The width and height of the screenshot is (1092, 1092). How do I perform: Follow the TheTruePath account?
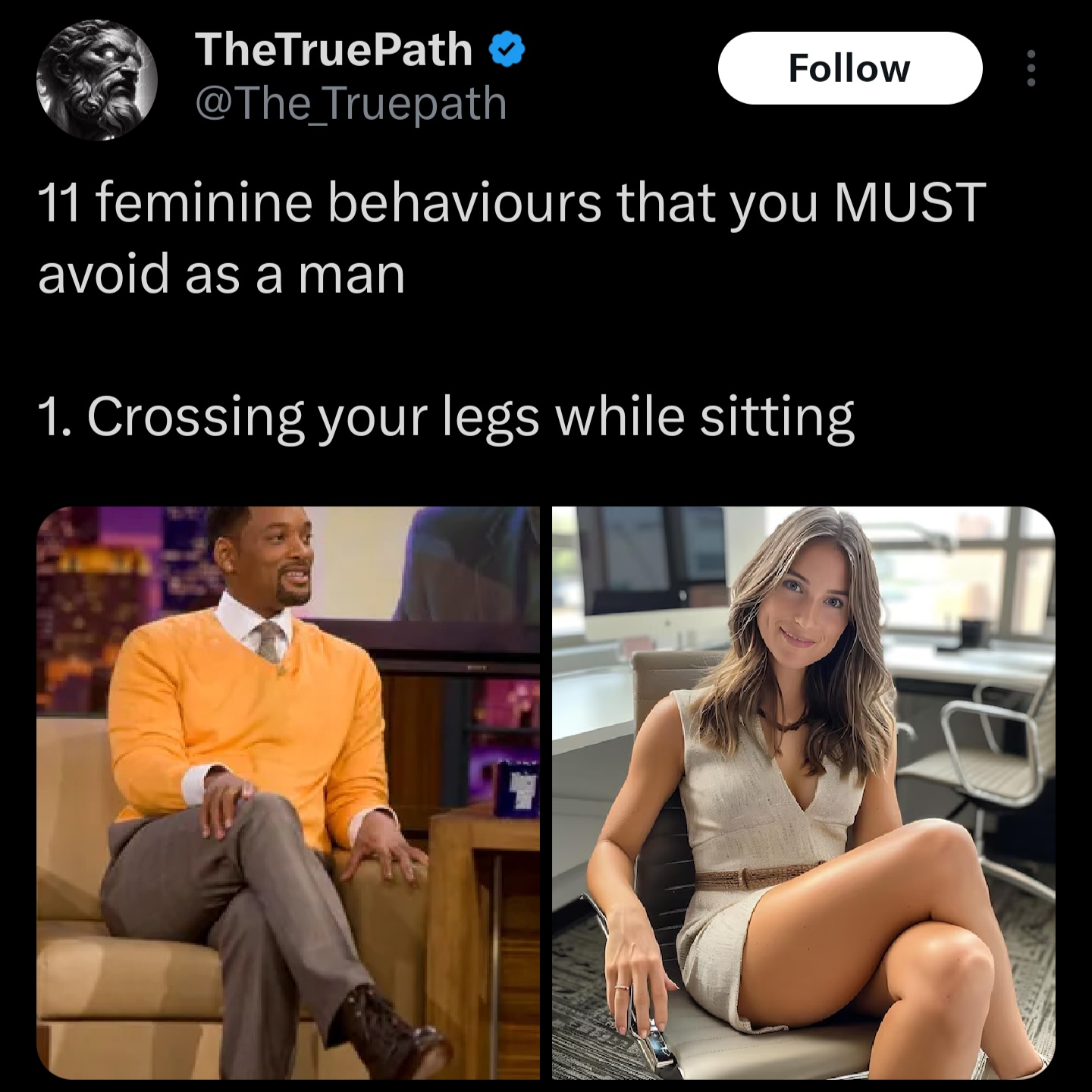coord(849,68)
